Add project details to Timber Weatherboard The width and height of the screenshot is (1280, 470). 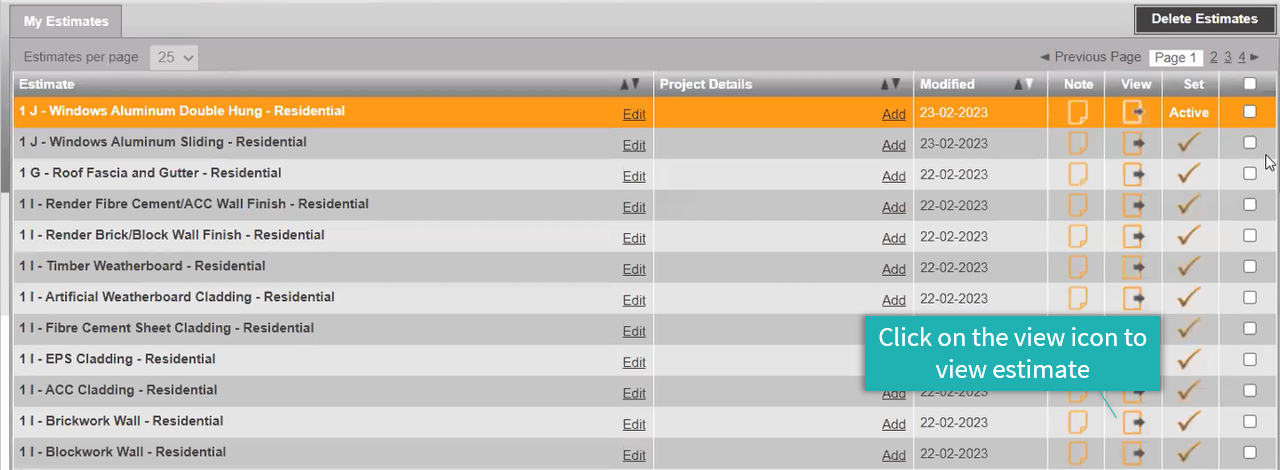pos(894,270)
